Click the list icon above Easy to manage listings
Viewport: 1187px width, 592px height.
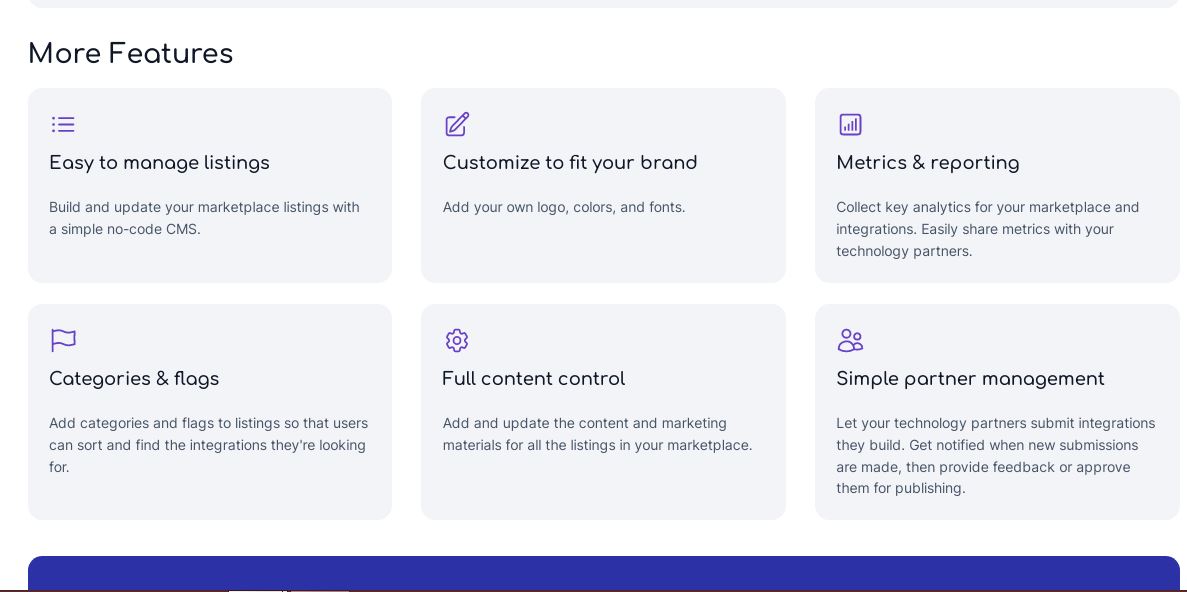click(x=63, y=124)
